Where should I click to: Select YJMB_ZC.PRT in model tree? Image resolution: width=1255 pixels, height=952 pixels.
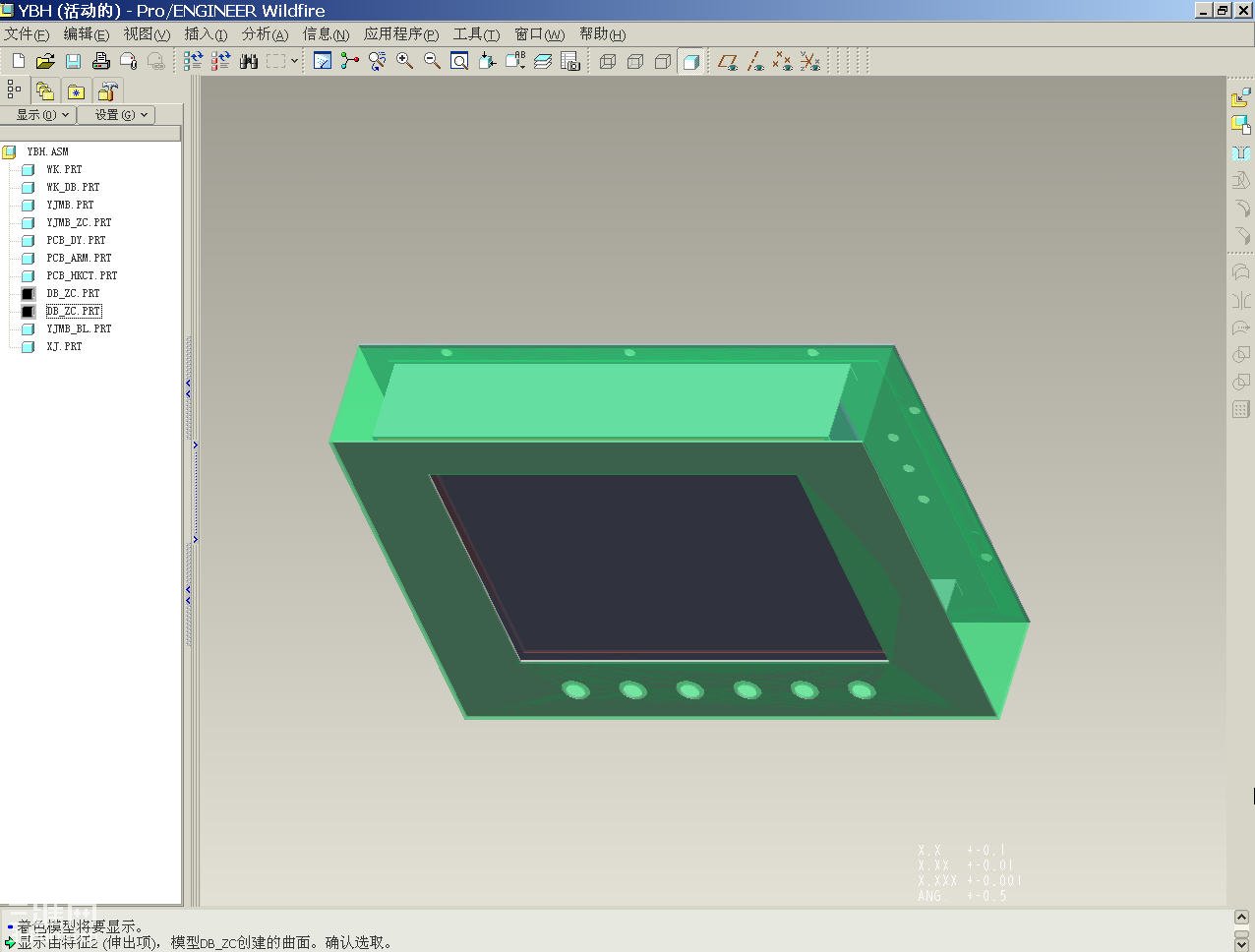(x=79, y=222)
